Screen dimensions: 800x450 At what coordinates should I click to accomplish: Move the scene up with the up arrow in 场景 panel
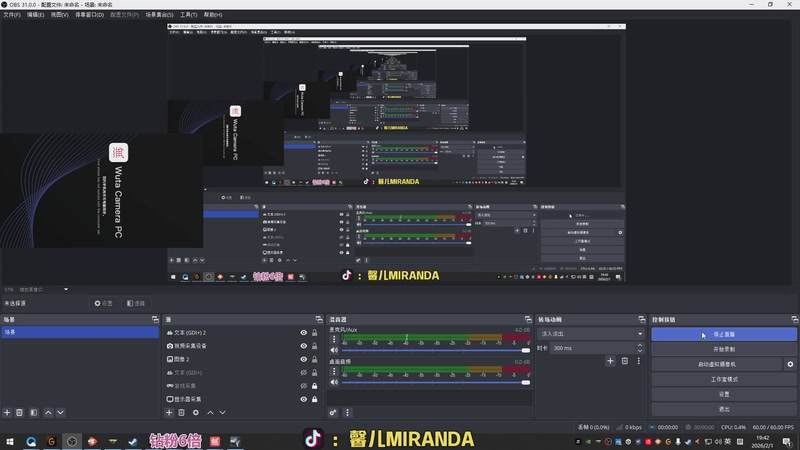point(48,412)
